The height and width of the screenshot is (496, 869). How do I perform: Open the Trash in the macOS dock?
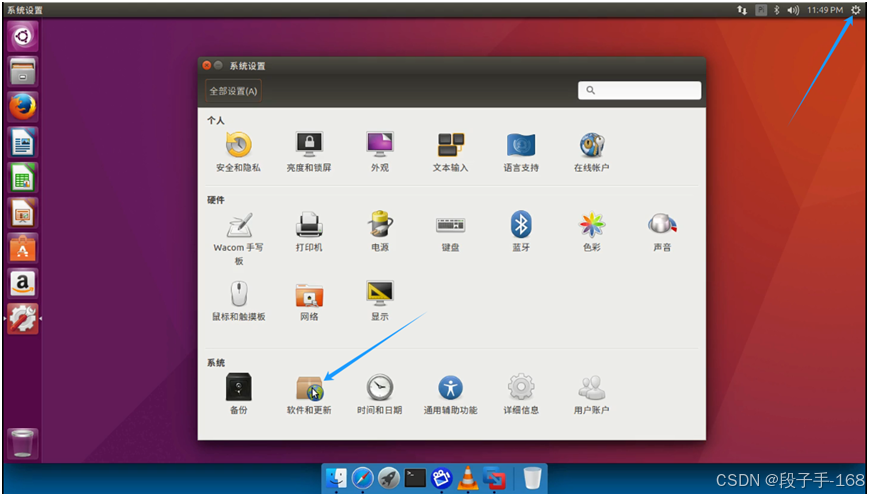coord(533,478)
